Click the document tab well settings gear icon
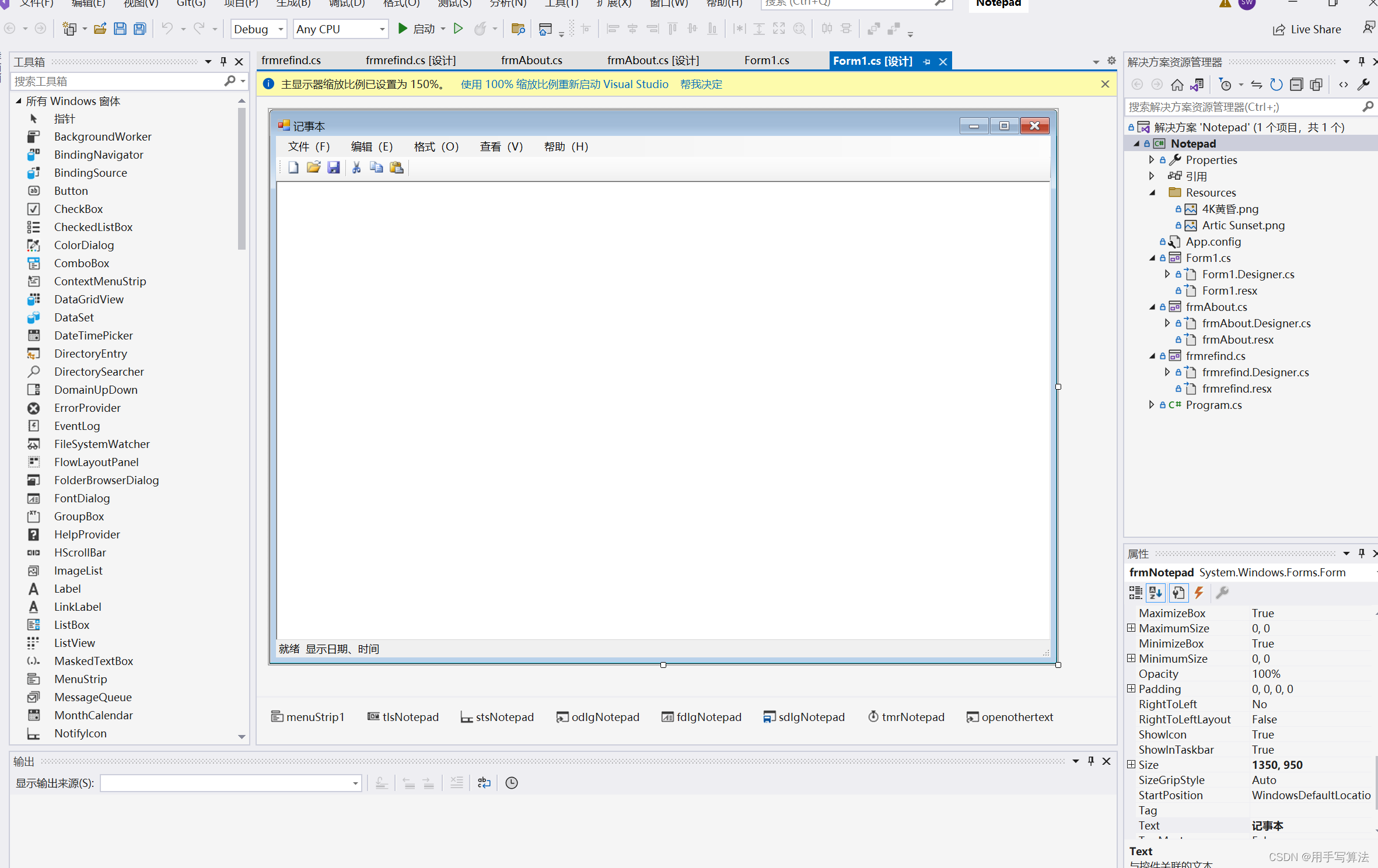This screenshot has width=1378, height=868. pyautogui.click(x=1111, y=61)
